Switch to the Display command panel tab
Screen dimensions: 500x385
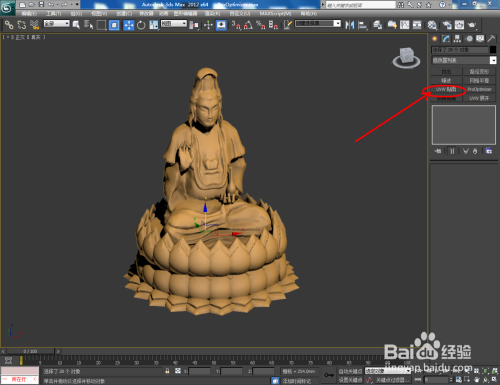480,39
